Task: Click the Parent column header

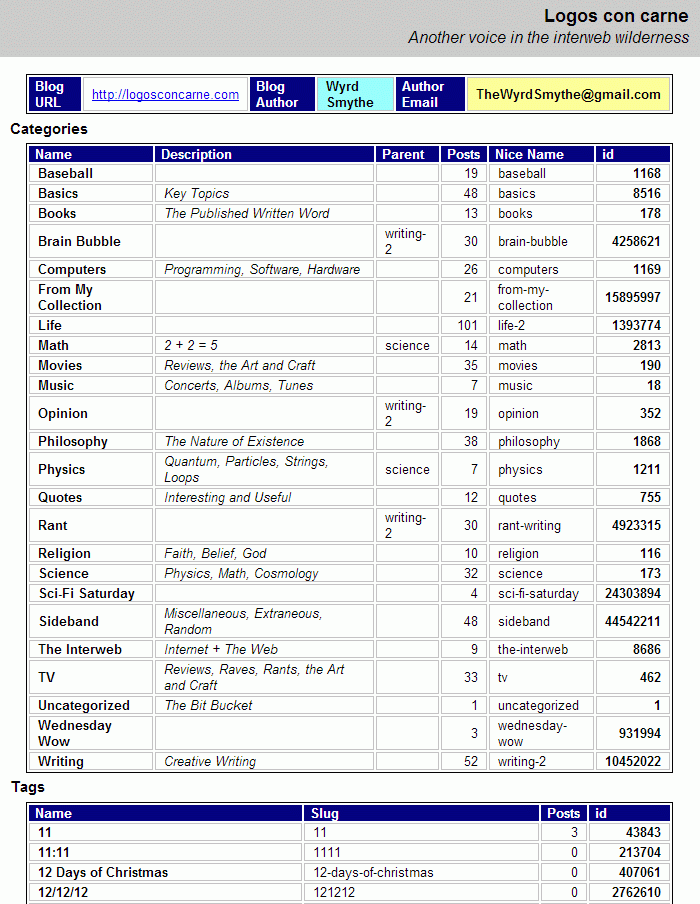Action: (x=403, y=154)
